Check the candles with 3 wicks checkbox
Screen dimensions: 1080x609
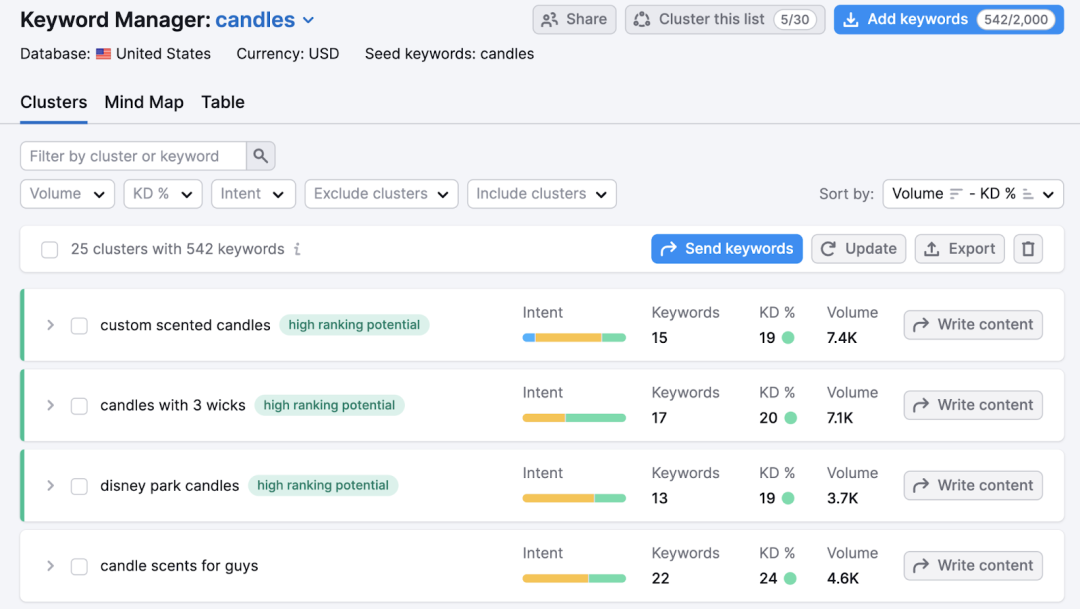click(79, 406)
